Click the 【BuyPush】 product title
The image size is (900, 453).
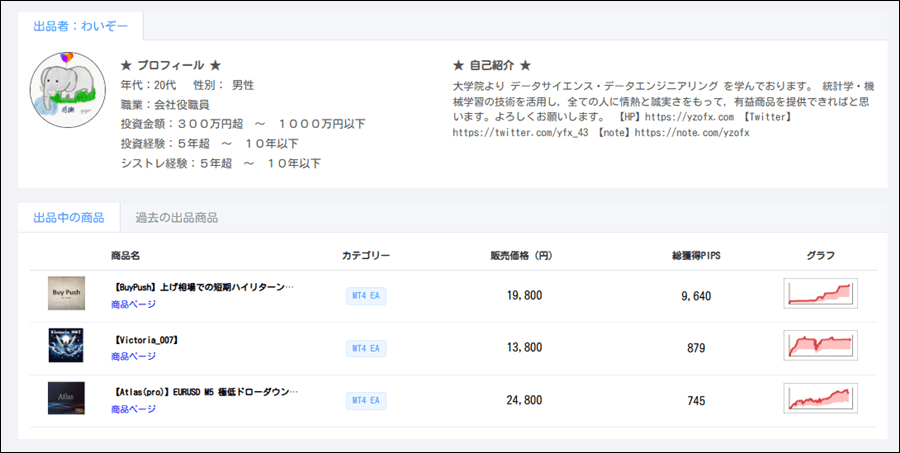tap(204, 286)
